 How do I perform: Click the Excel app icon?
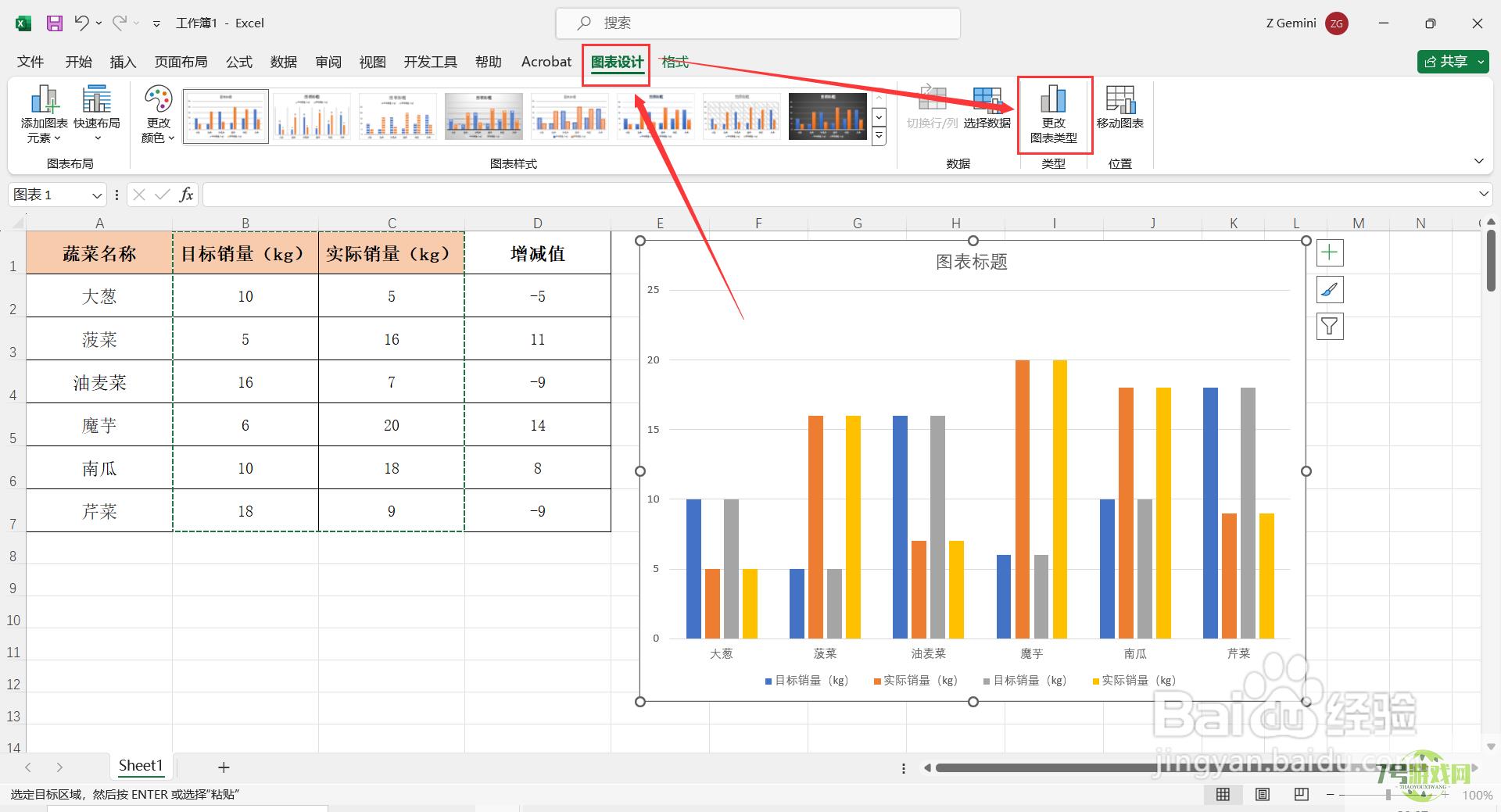click(x=23, y=23)
